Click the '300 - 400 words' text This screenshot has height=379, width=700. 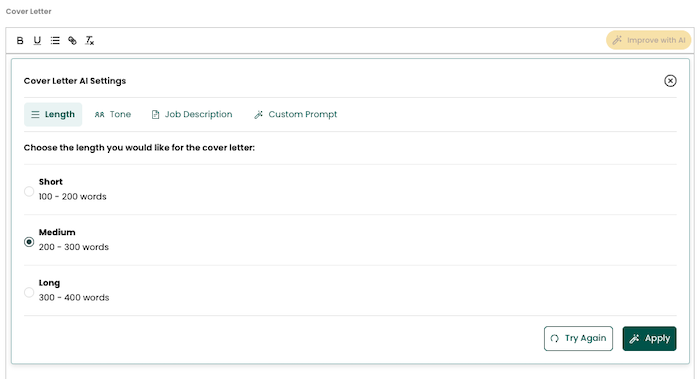[x=74, y=298]
